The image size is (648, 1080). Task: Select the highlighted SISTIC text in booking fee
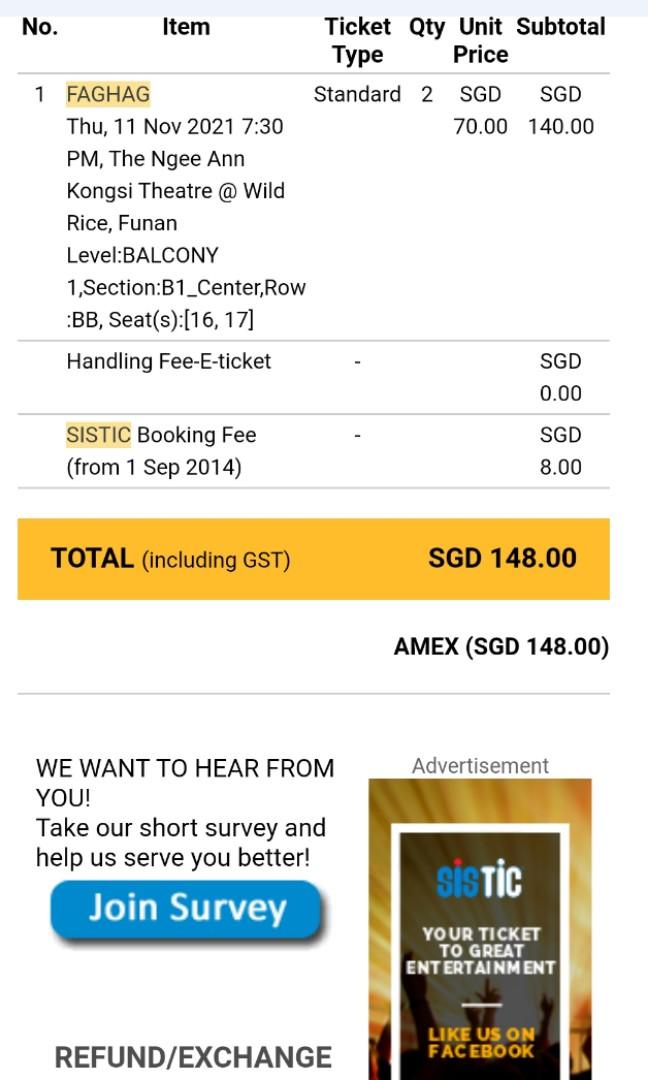tap(90, 435)
